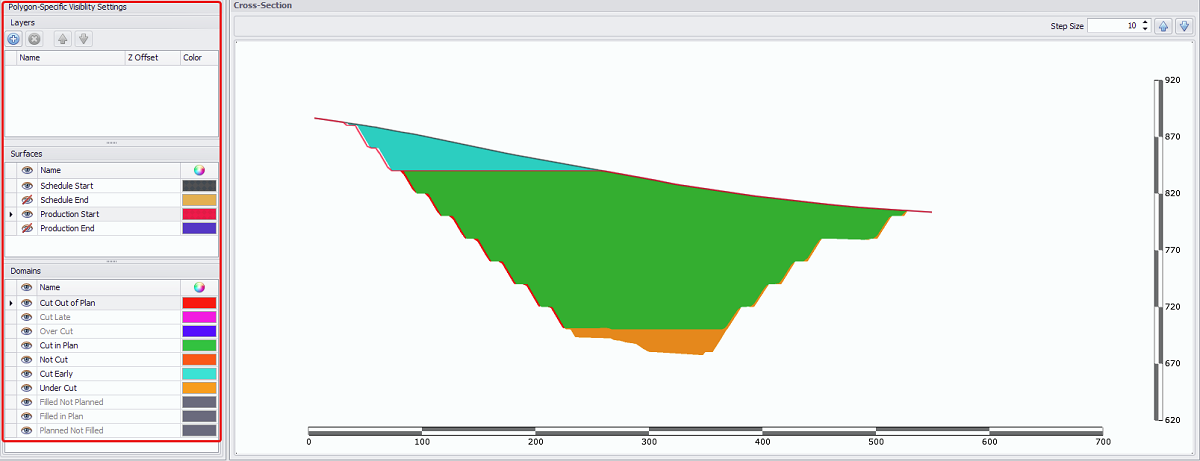1200x461 pixels.
Task: Click the Surfaces Name column header
Action: (x=108, y=170)
